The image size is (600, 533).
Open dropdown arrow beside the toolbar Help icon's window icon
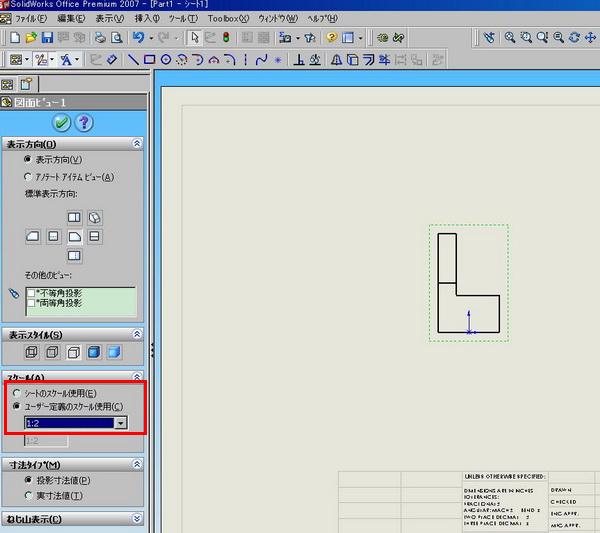360,38
